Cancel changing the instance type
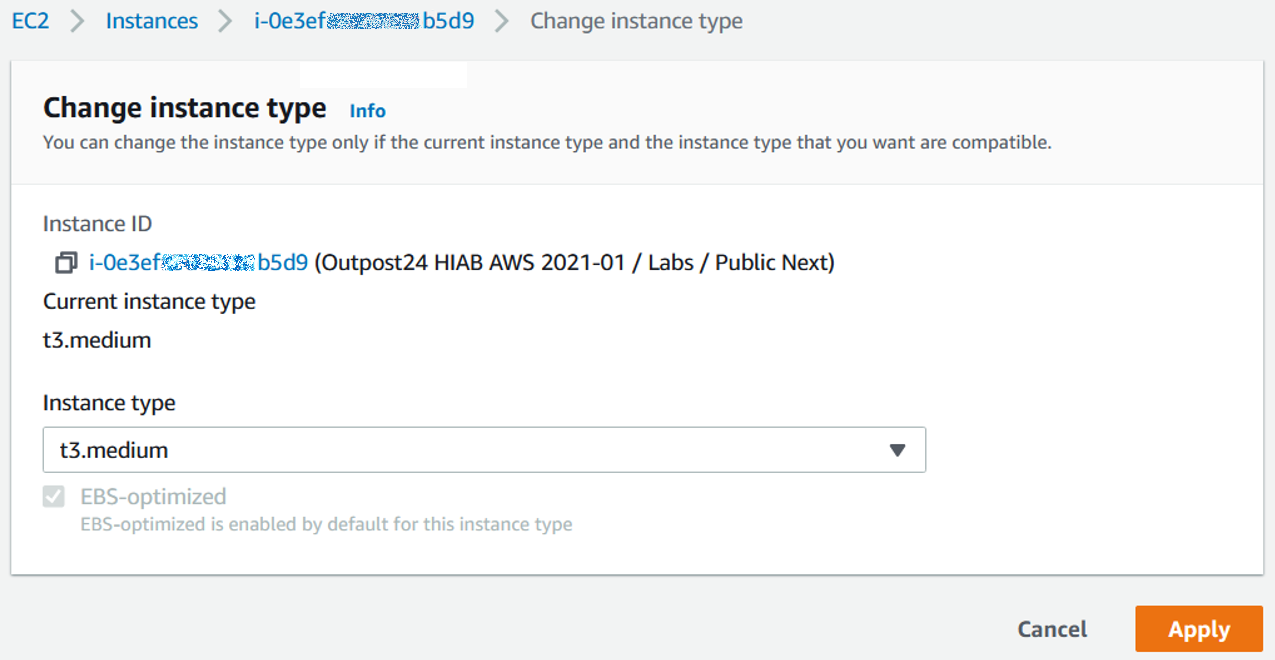Screen dimensions: 1275x660 [x=1051, y=629]
